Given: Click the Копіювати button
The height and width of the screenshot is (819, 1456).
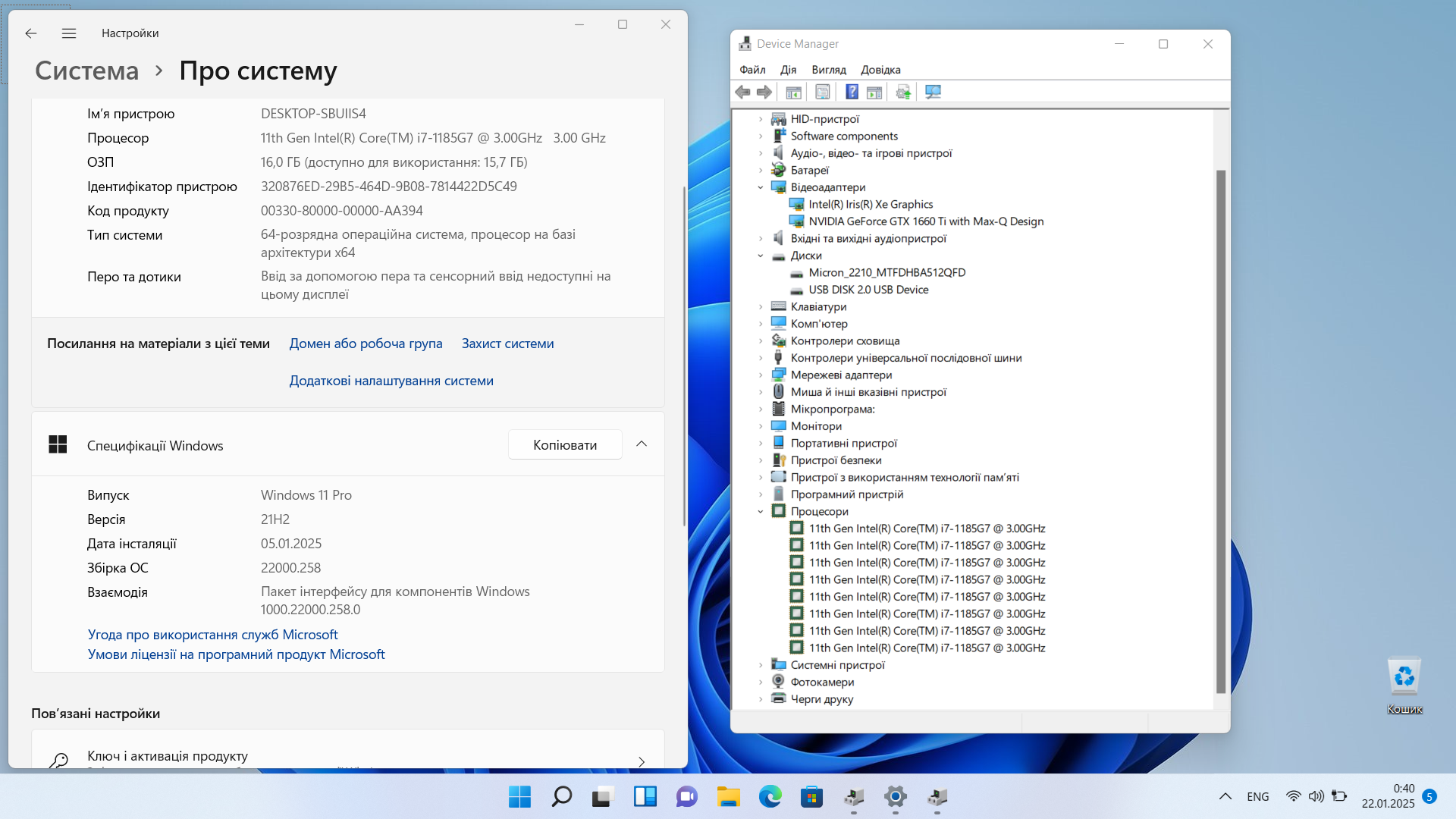Looking at the screenshot, I should (565, 444).
